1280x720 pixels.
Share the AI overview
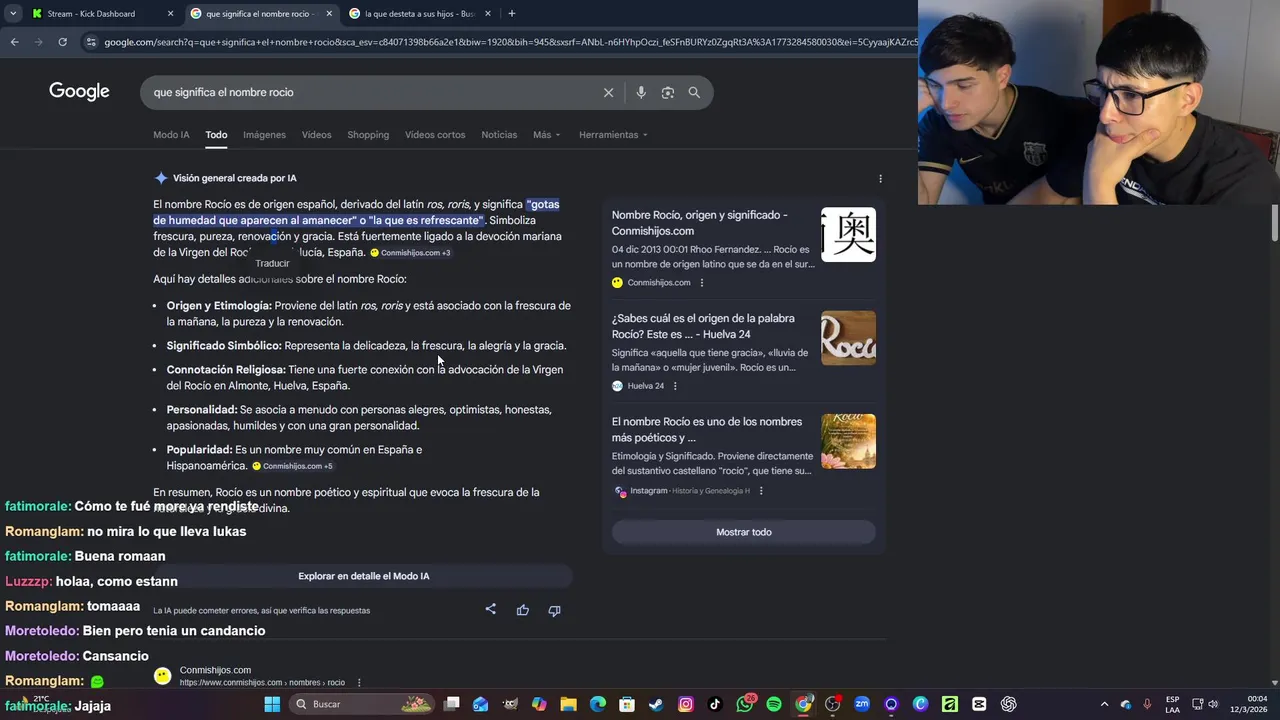tap(490, 609)
